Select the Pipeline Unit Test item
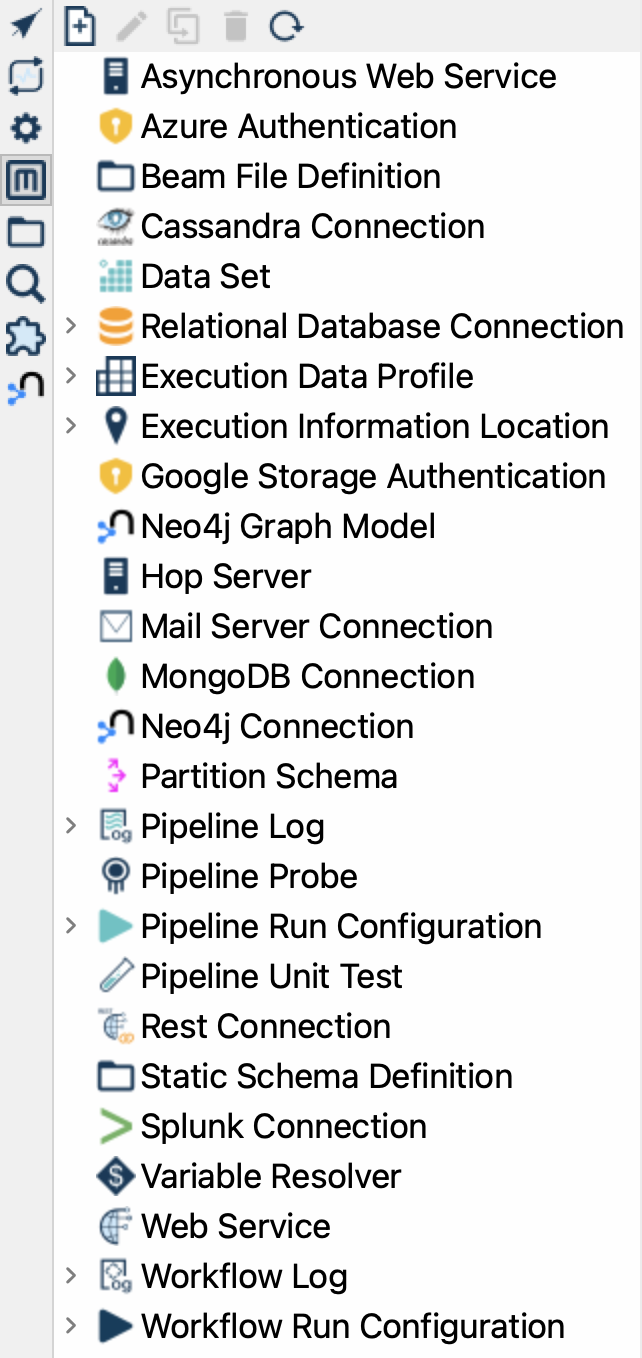The image size is (642, 1358). point(271,976)
